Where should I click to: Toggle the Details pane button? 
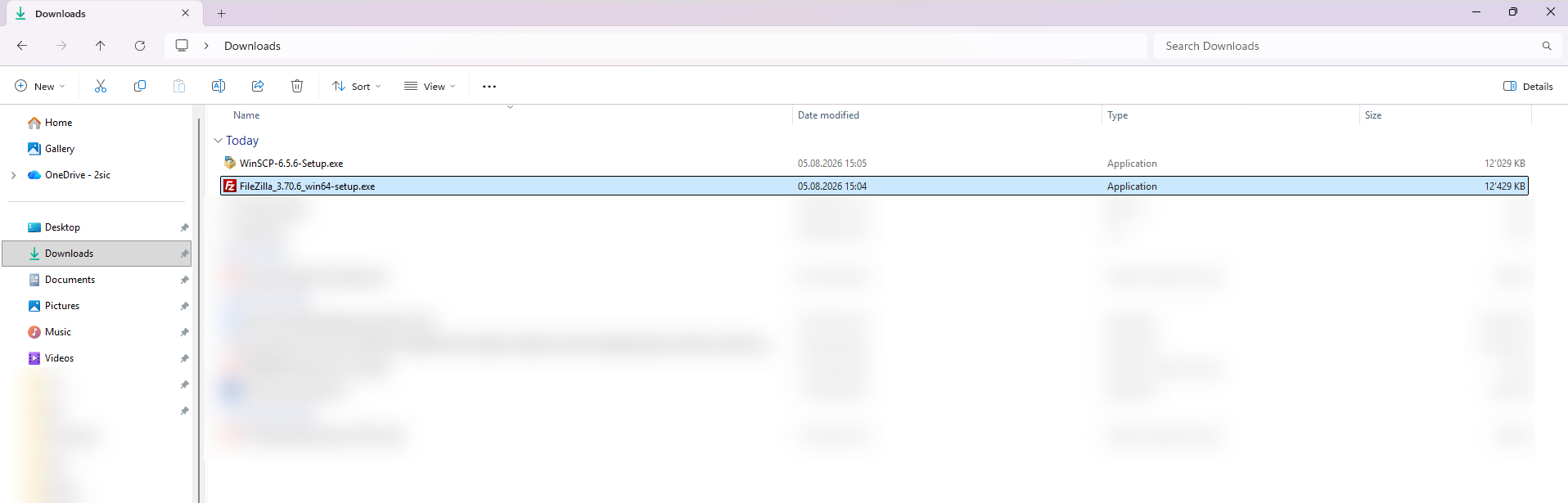(1528, 86)
